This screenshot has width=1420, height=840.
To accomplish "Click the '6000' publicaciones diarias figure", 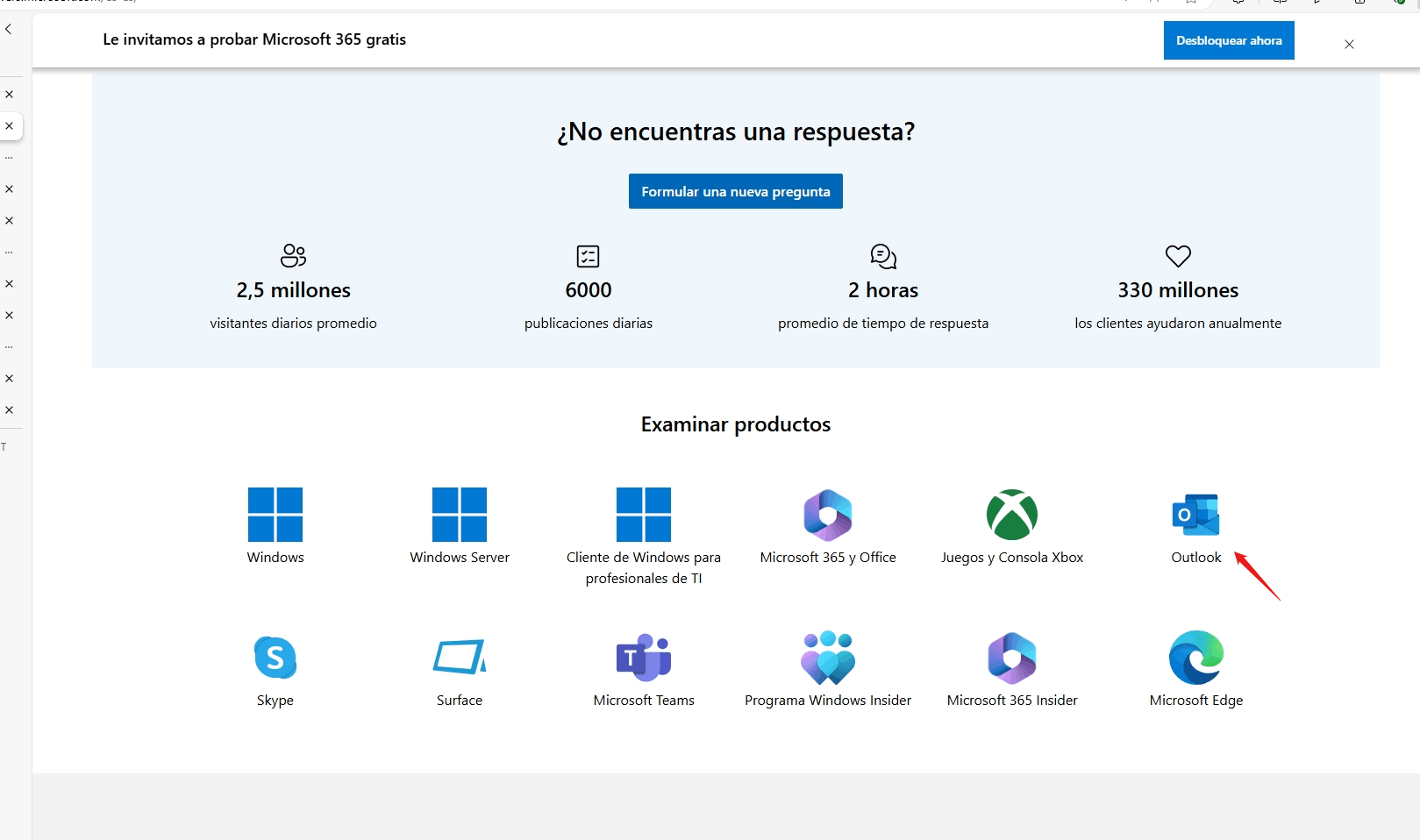I will point(589,290).
